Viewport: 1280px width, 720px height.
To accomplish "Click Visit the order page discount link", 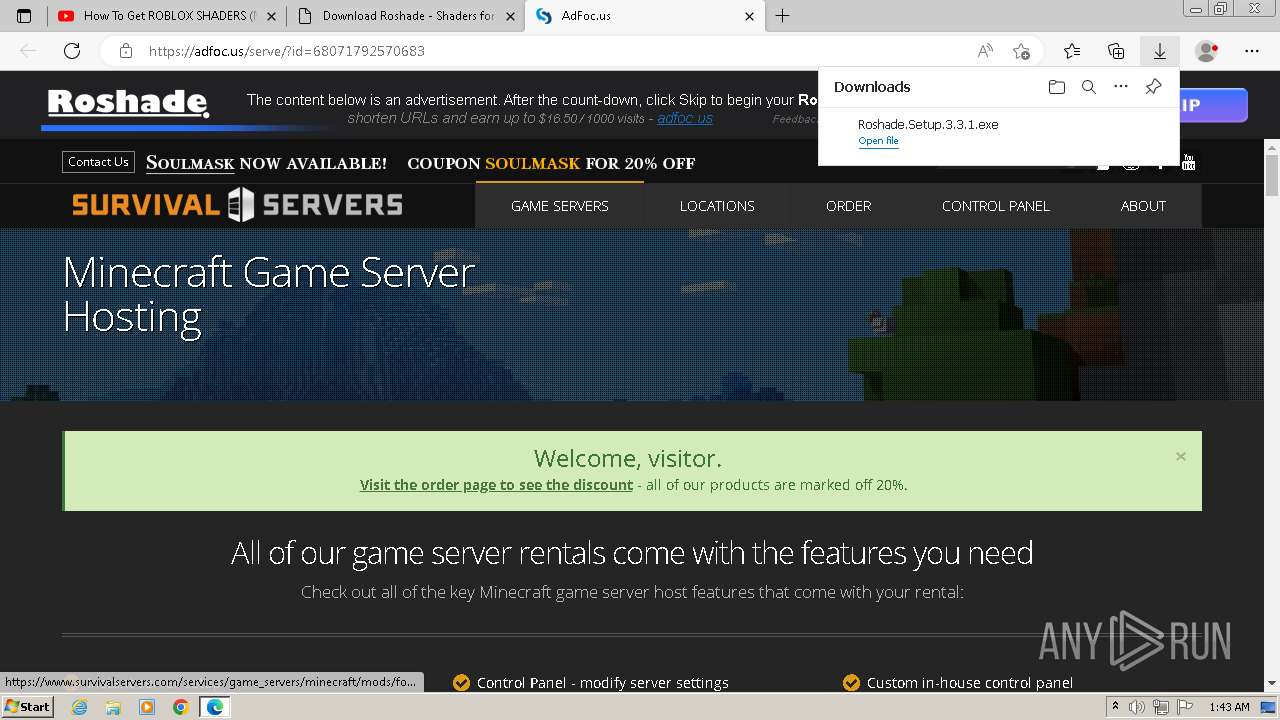I will (x=496, y=485).
